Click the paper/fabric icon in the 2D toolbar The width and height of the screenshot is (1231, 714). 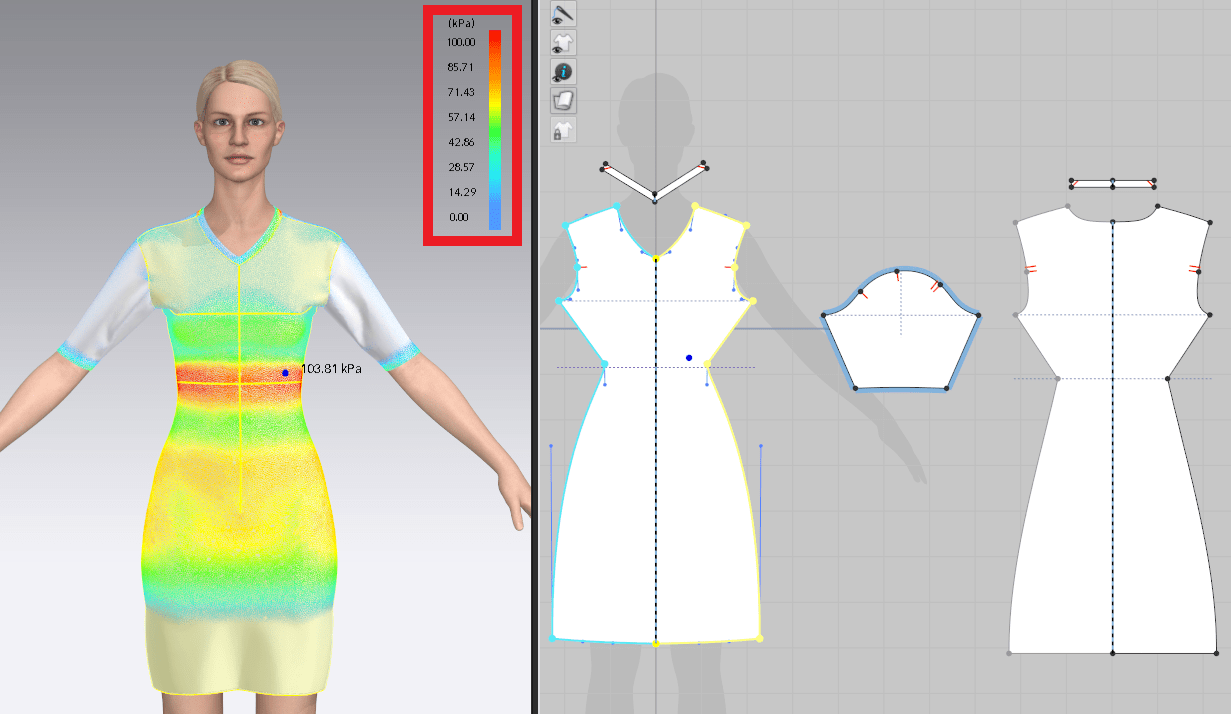pos(563,99)
